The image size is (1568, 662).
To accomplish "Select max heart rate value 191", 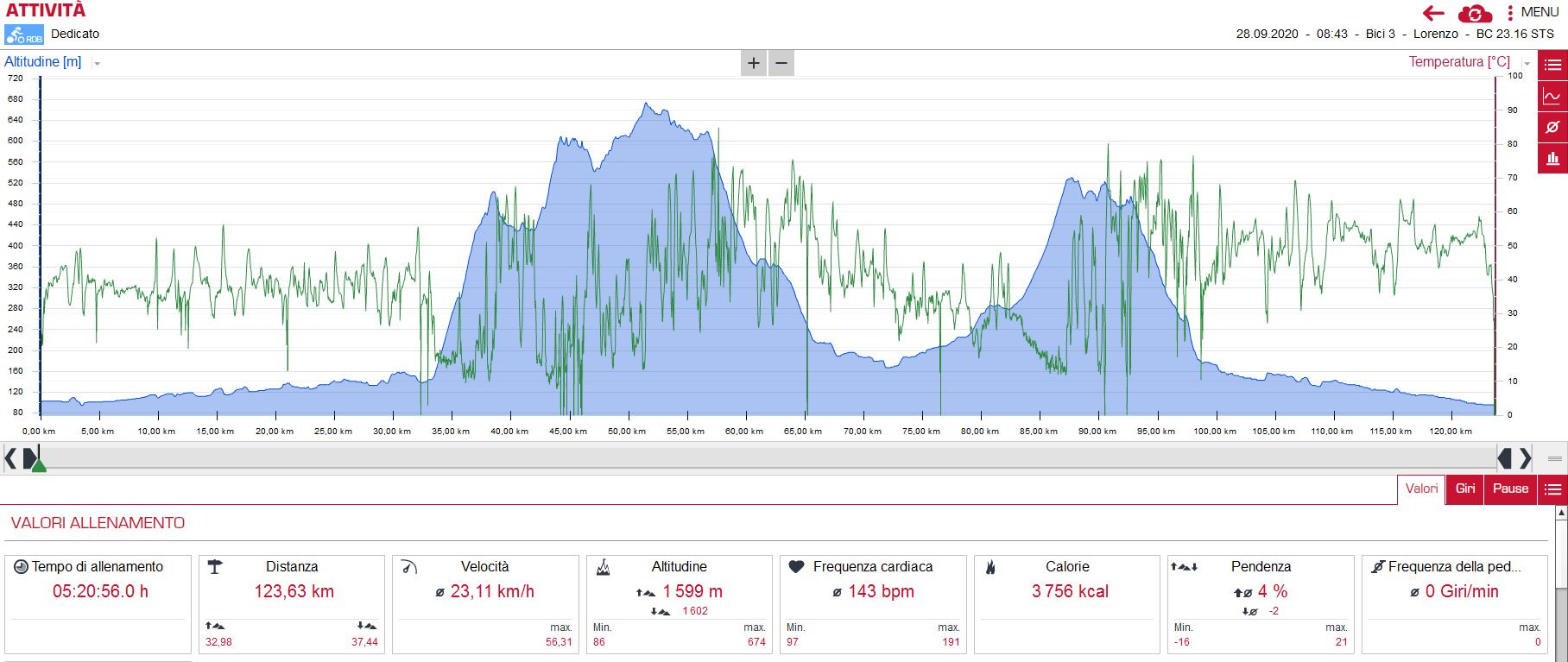I will (951, 642).
